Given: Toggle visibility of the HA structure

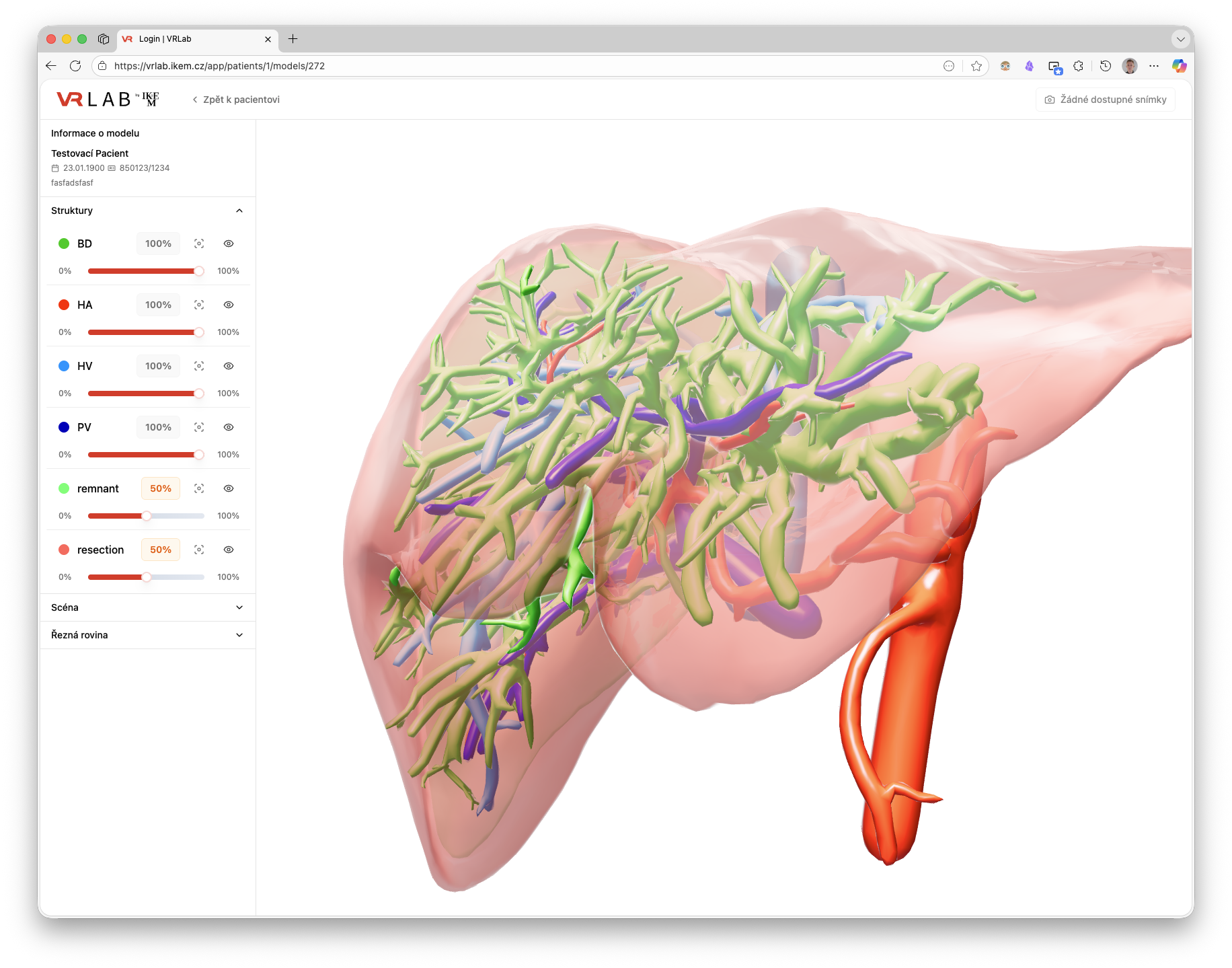Looking at the screenshot, I should (229, 305).
